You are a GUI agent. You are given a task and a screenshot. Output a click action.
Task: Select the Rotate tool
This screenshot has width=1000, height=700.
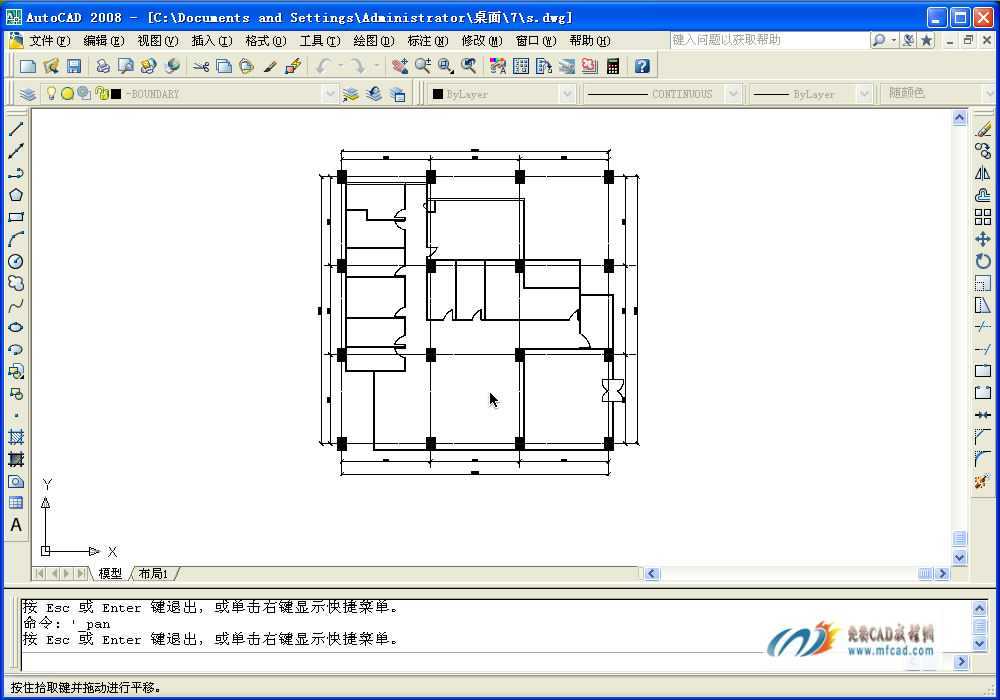[983, 261]
